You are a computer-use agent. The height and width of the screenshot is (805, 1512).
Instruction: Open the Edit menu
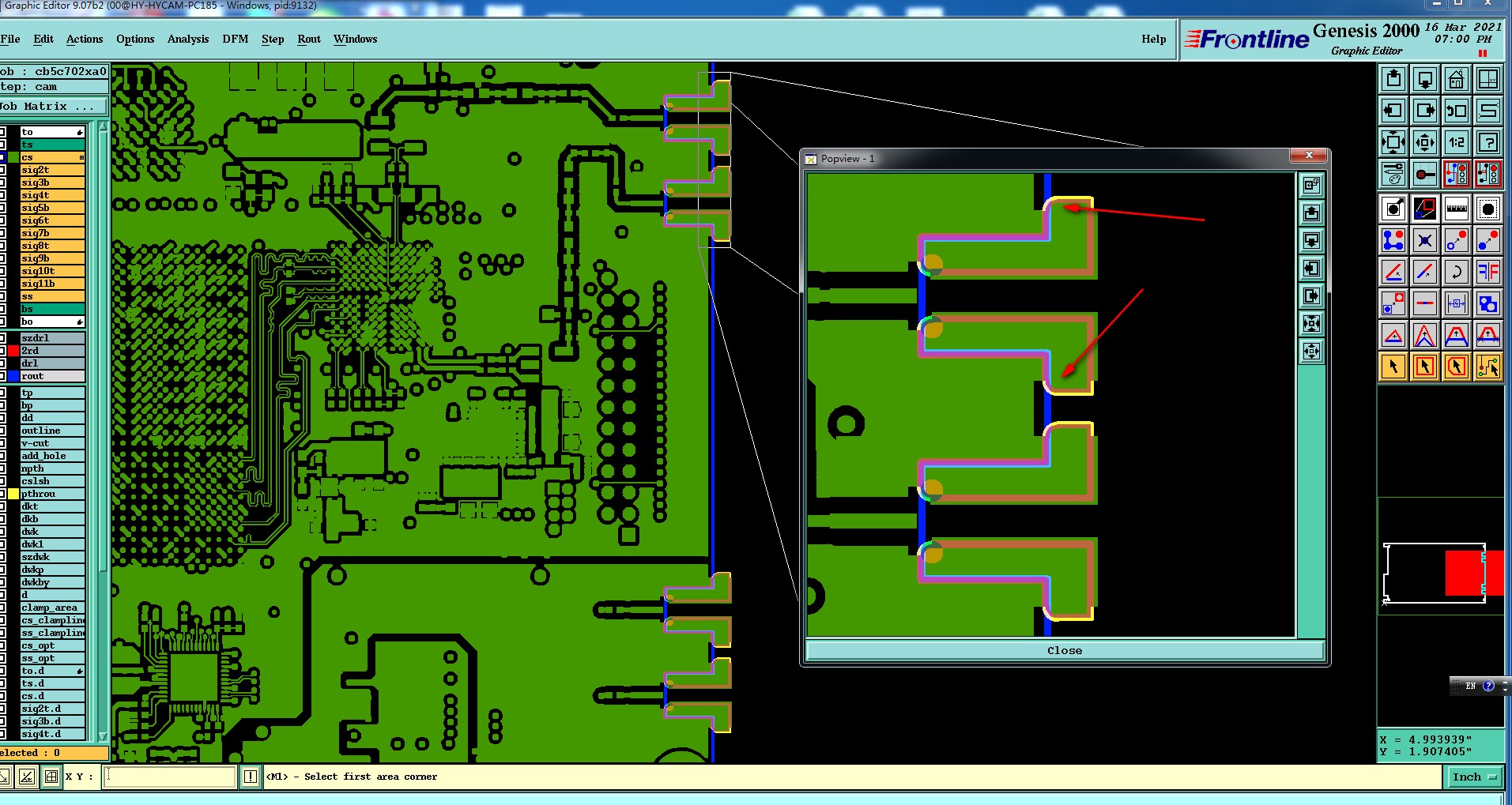click(43, 39)
